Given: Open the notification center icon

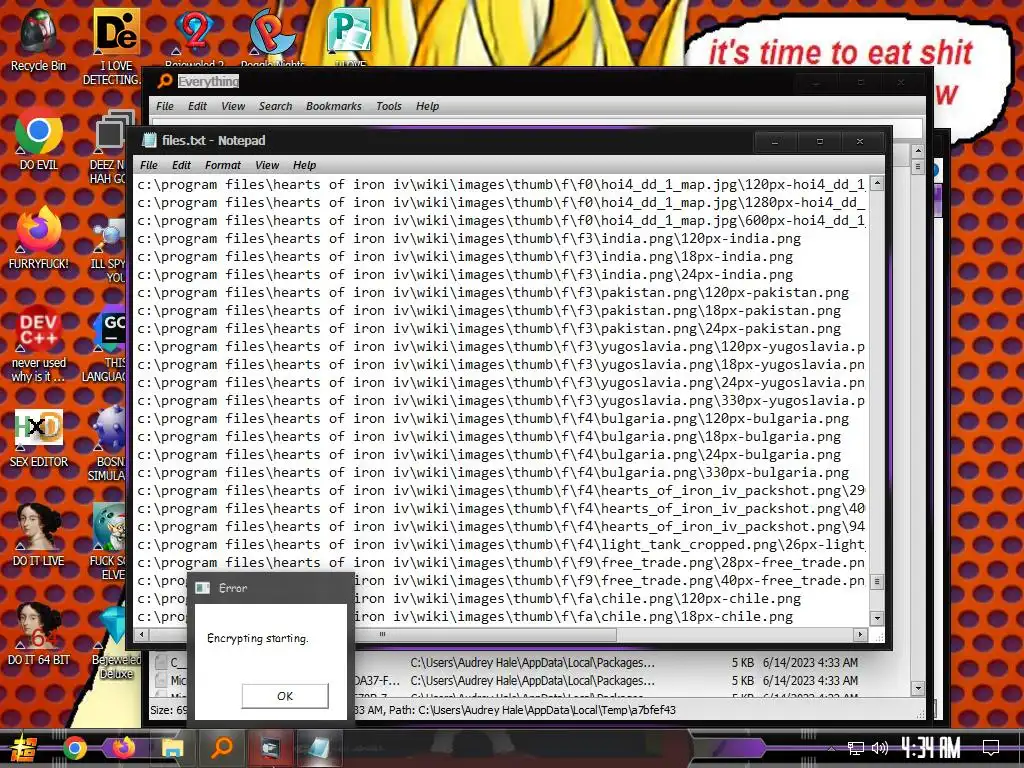Looking at the screenshot, I should 991,748.
